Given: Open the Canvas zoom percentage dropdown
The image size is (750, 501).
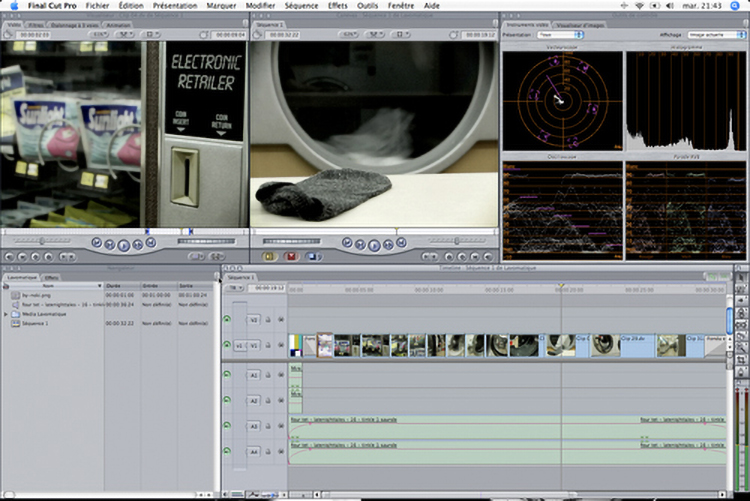Looking at the screenshot, I should [348, 34].
